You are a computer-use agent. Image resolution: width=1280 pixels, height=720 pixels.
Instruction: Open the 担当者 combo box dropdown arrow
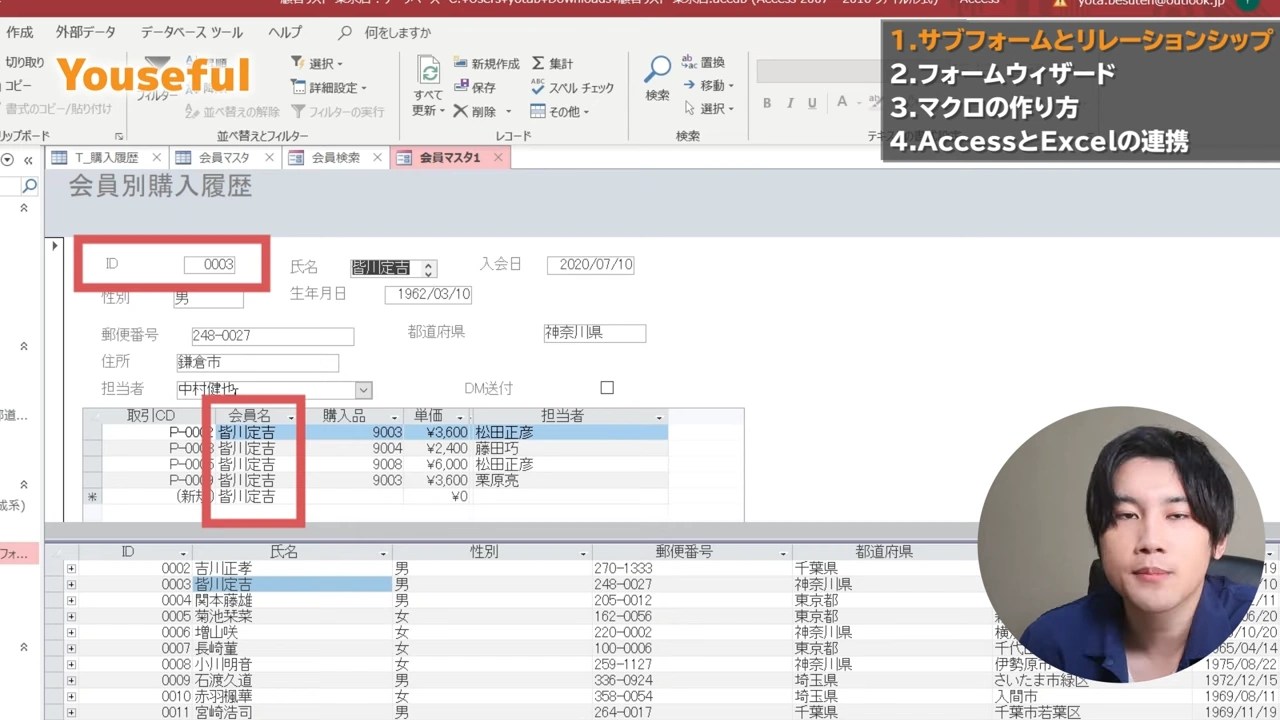[x=364, y=390]
